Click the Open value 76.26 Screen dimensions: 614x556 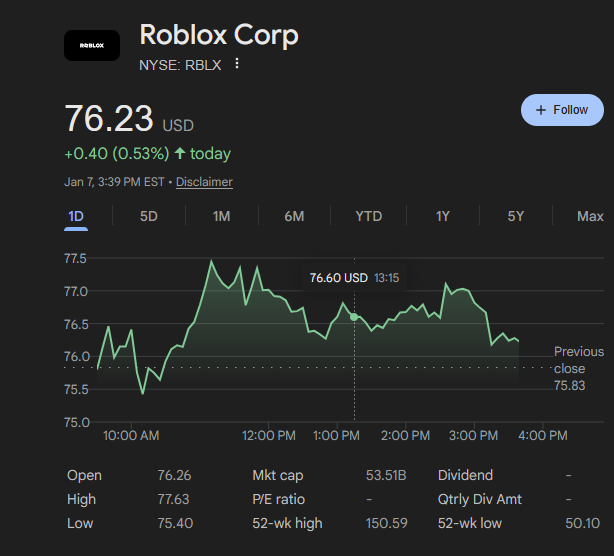[x=174, y=475]
